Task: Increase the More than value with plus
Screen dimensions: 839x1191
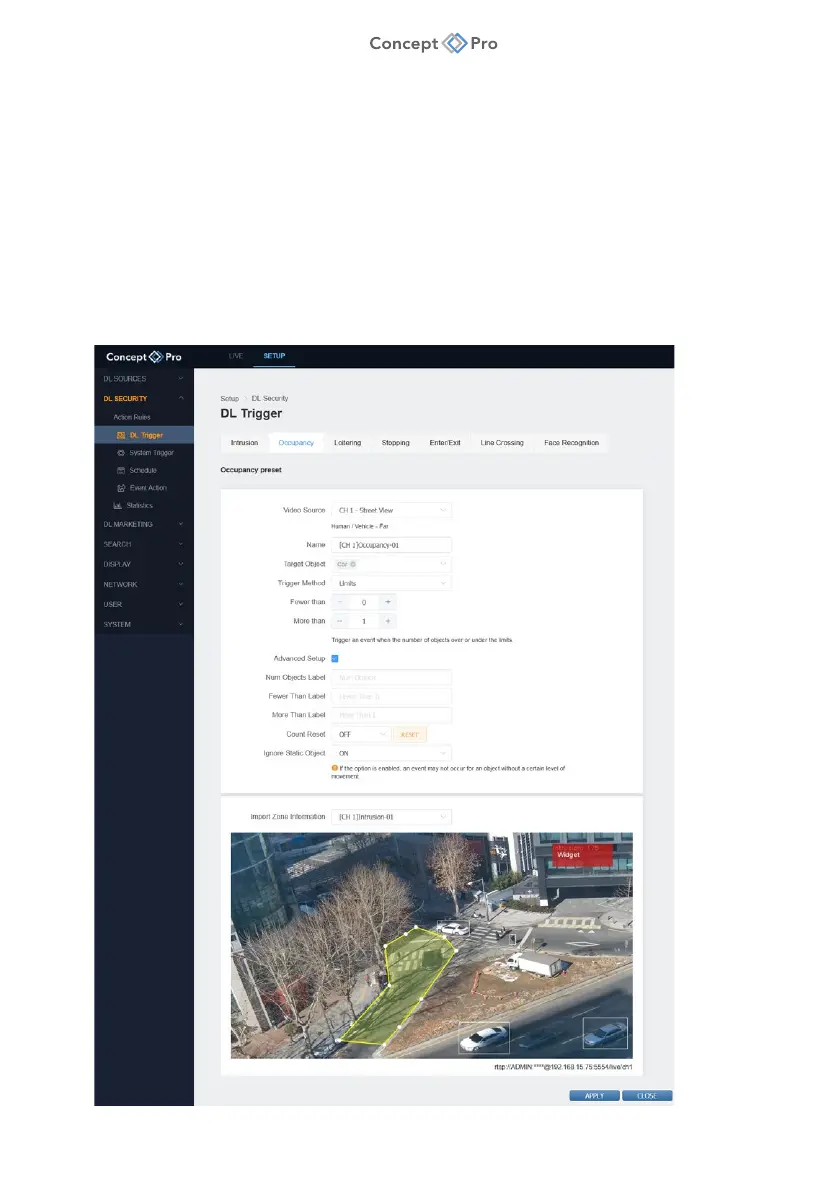Action: 388,622
